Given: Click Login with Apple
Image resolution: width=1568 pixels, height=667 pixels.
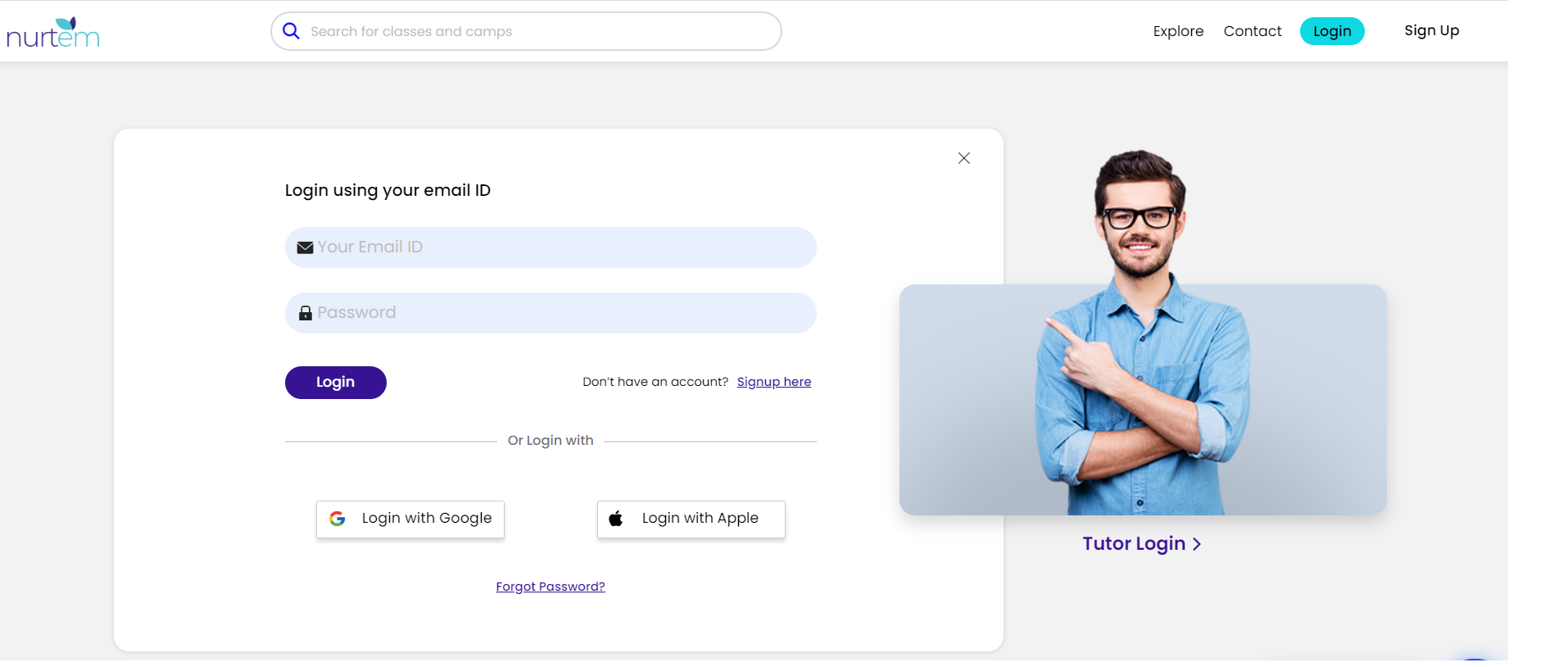Looking at the screenshot, I should (691, 518).
